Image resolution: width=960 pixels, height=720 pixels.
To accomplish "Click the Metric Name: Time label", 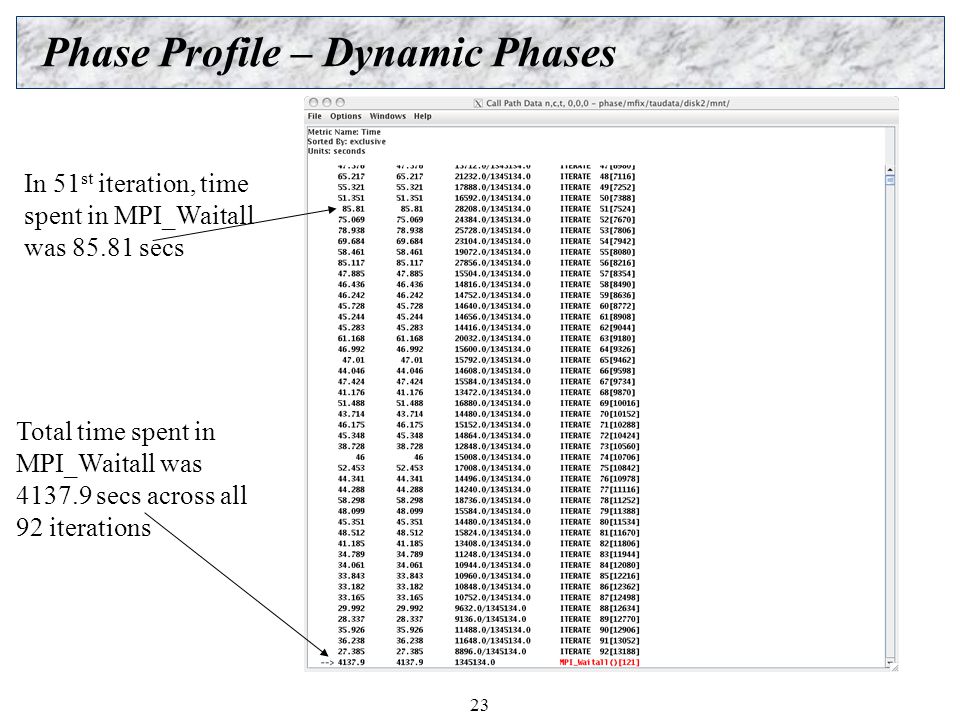I will 344,132.
